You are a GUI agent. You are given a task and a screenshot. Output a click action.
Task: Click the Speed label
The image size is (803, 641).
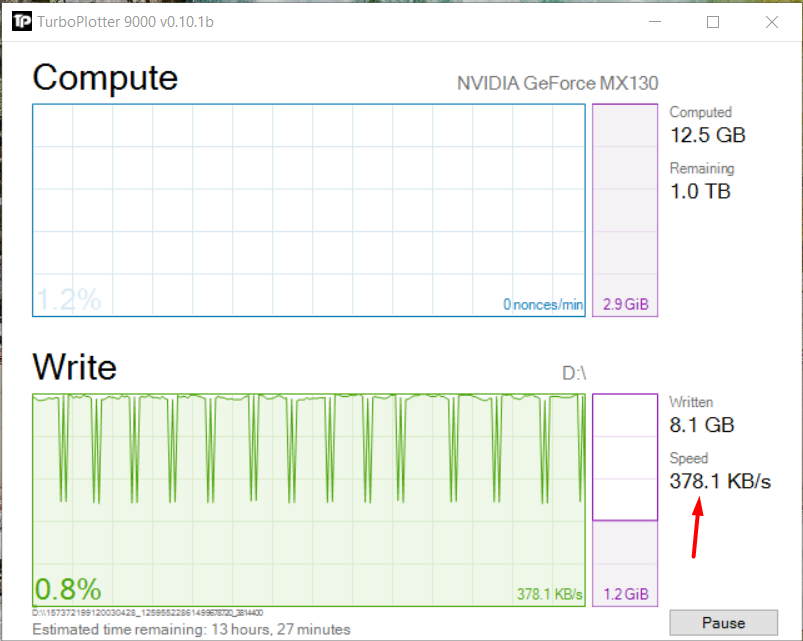(x=689, y=458)
